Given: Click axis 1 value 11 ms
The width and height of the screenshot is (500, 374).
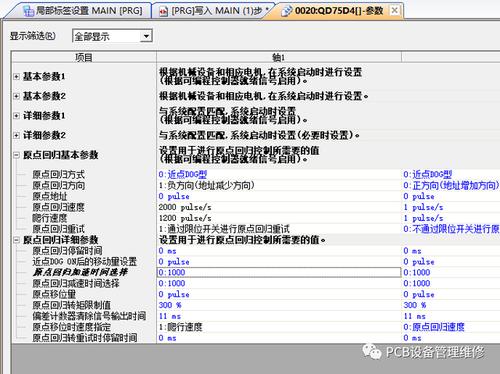Looking at the screenshot, I should click(x=170, y=316).
